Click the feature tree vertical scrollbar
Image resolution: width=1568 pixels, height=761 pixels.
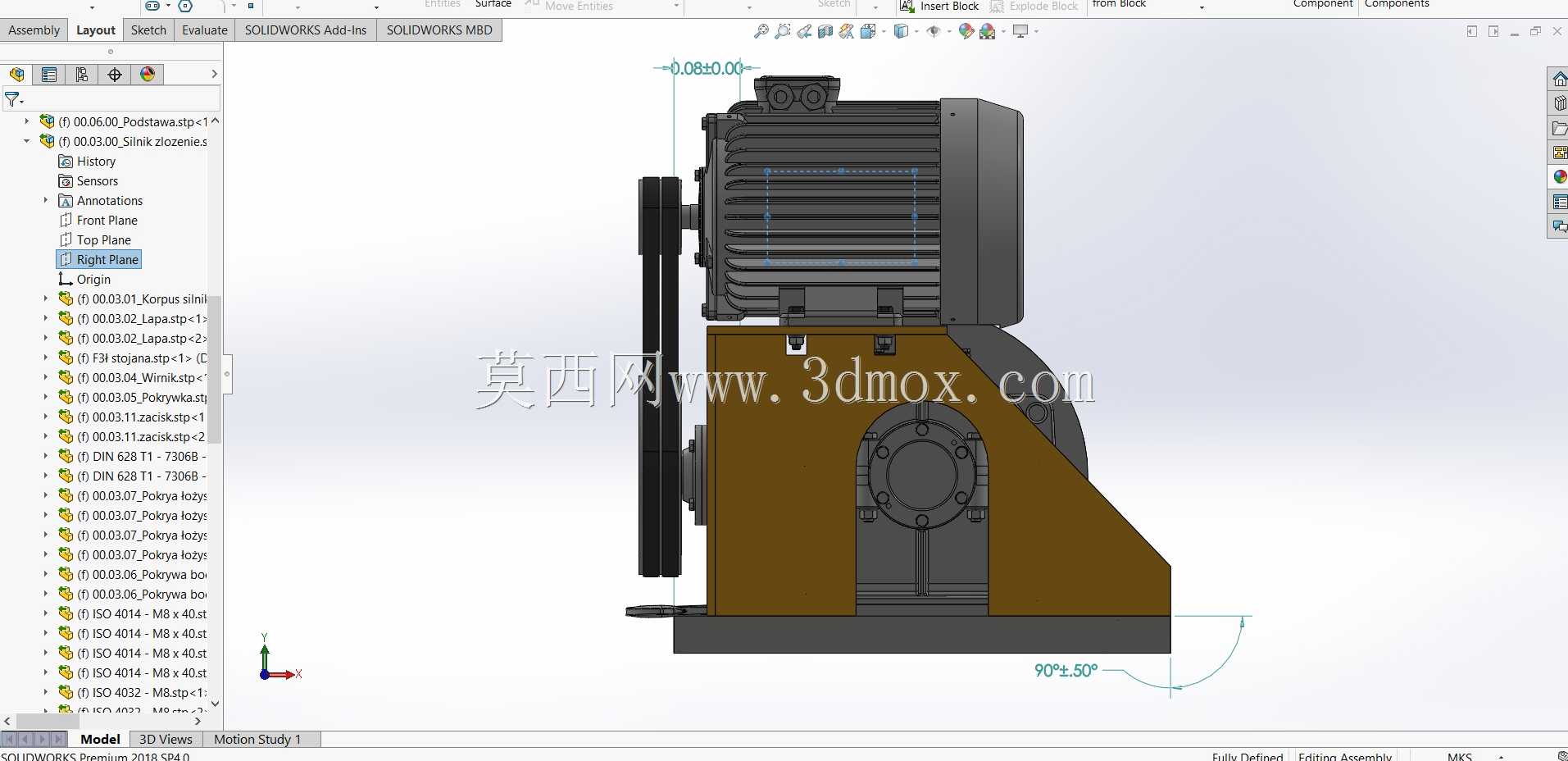click(215, 369)
